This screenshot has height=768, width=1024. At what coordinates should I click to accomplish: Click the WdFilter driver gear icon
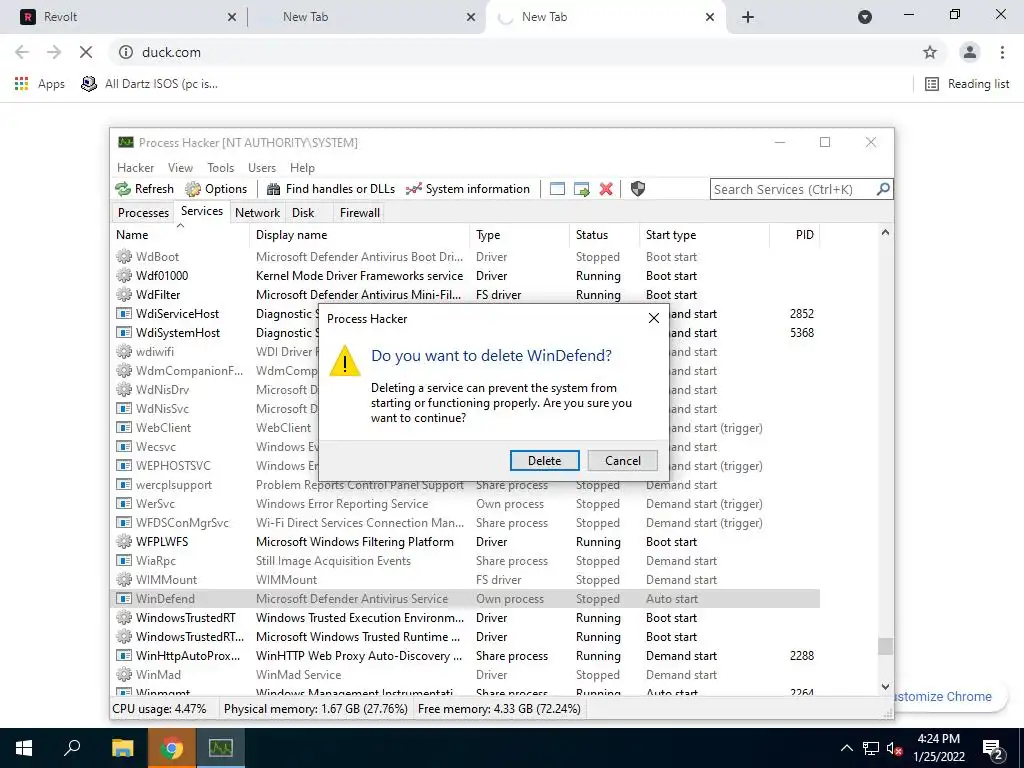[124, 295]
